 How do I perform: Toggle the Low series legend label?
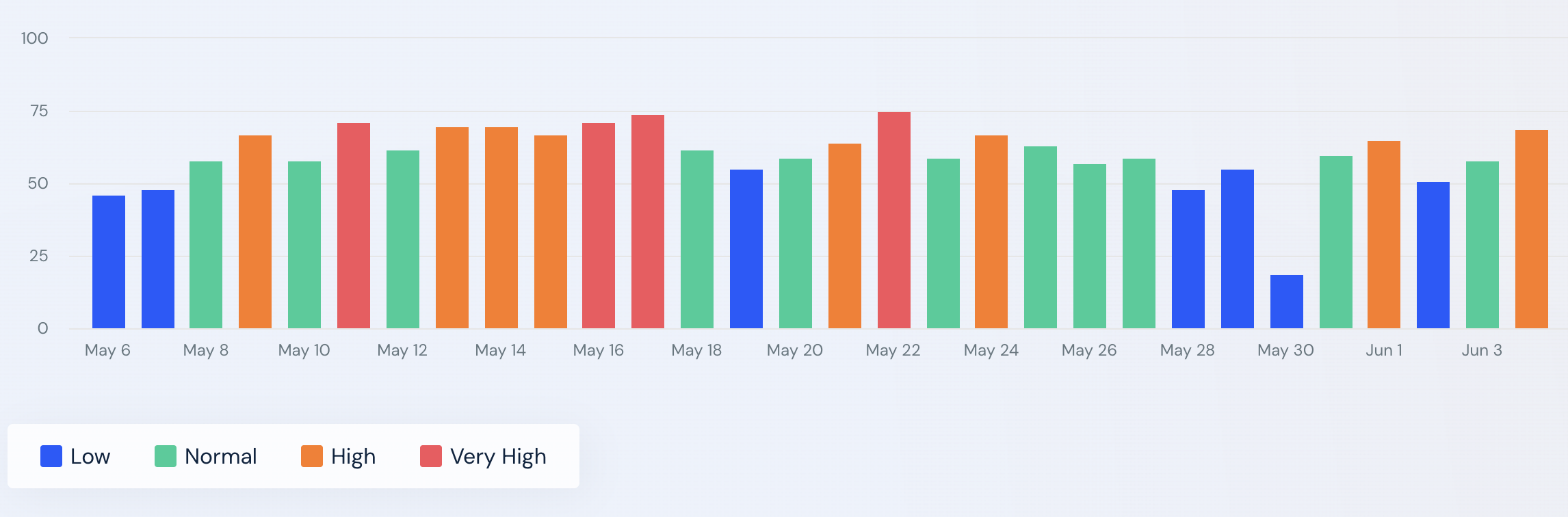coord(90,456)
